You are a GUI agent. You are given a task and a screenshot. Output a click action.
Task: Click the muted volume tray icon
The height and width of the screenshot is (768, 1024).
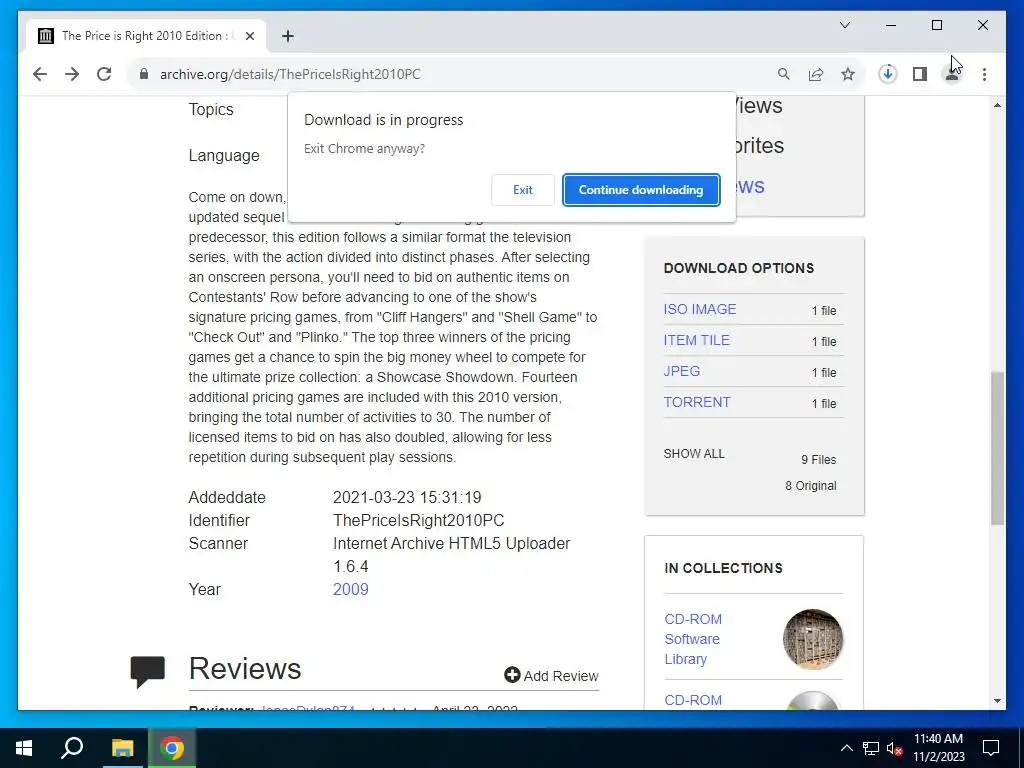click(x=895, y=748)
